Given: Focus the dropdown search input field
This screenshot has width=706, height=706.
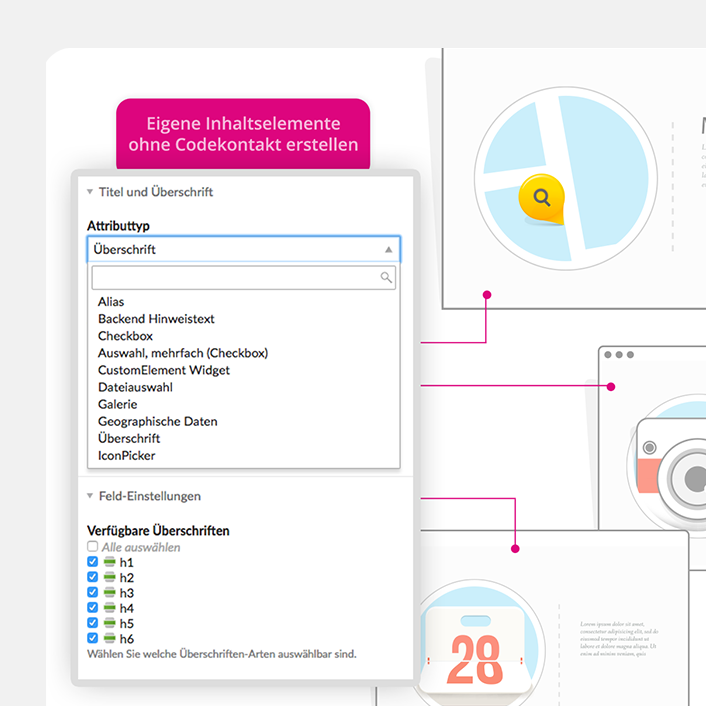Looking at the screenshot, I should click(244, 277).
